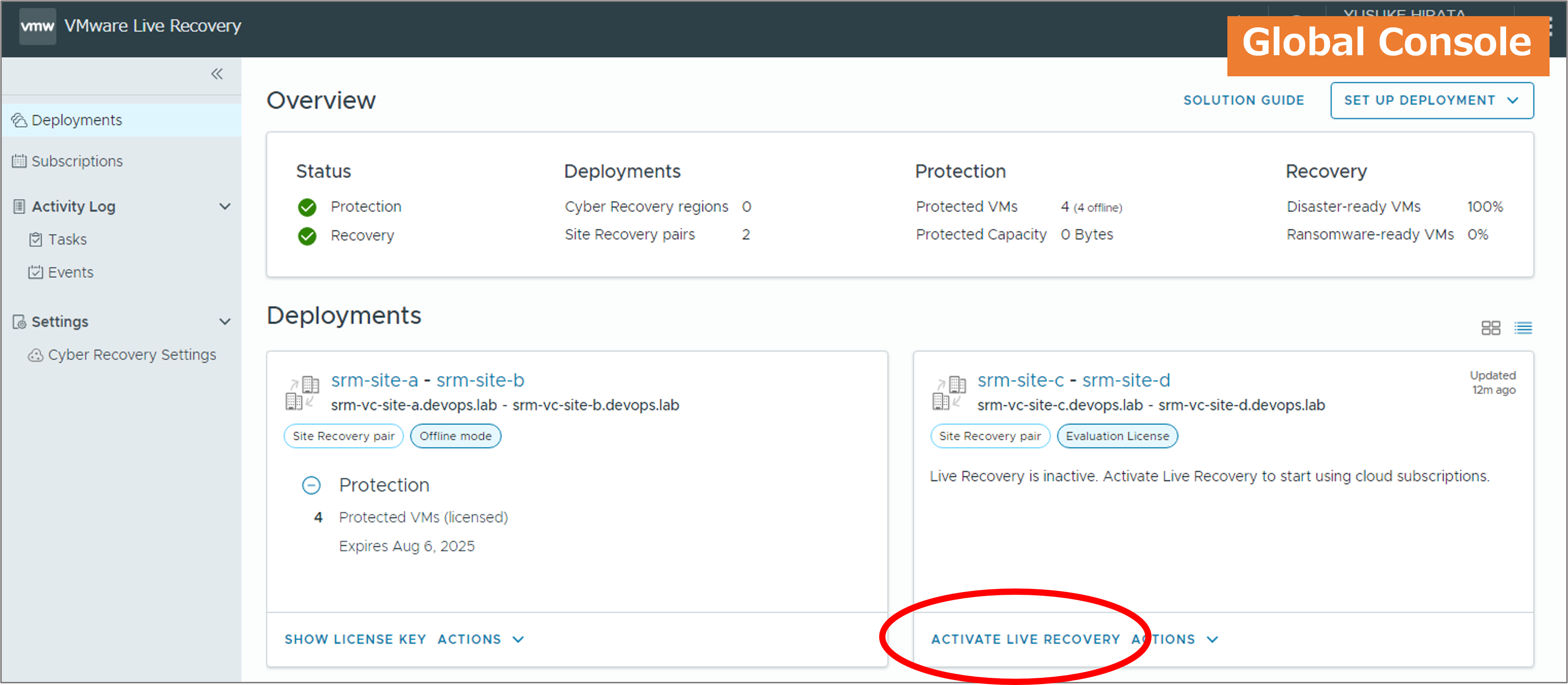This screenshot has height=685, width=1568.
Task: Click the green Recovery status check icon
Action: pos(307,236)
